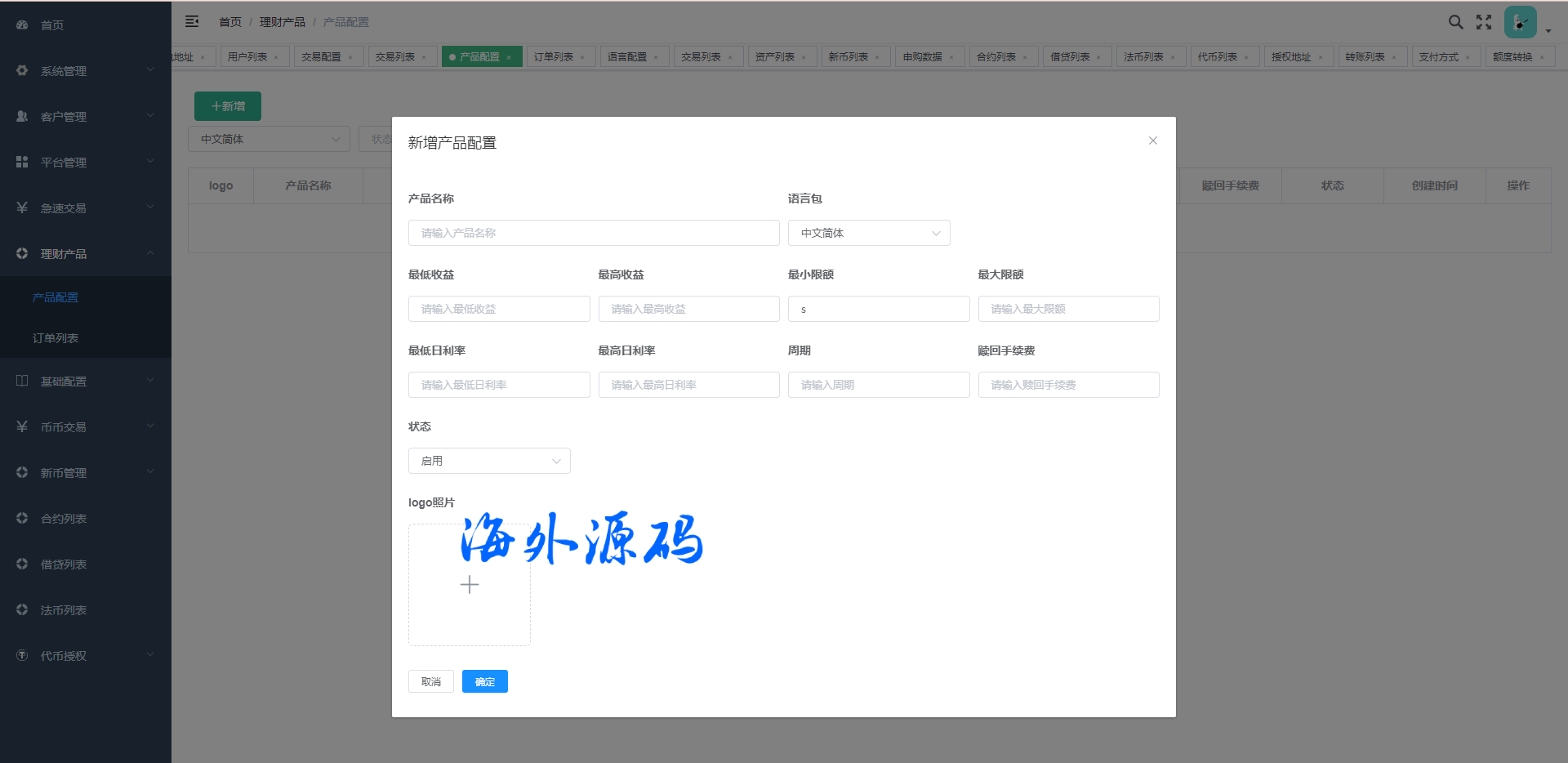Click the search magnifier icon in header
Viewport: 1568px width, 763px height.
click(x=1455, y=22)
